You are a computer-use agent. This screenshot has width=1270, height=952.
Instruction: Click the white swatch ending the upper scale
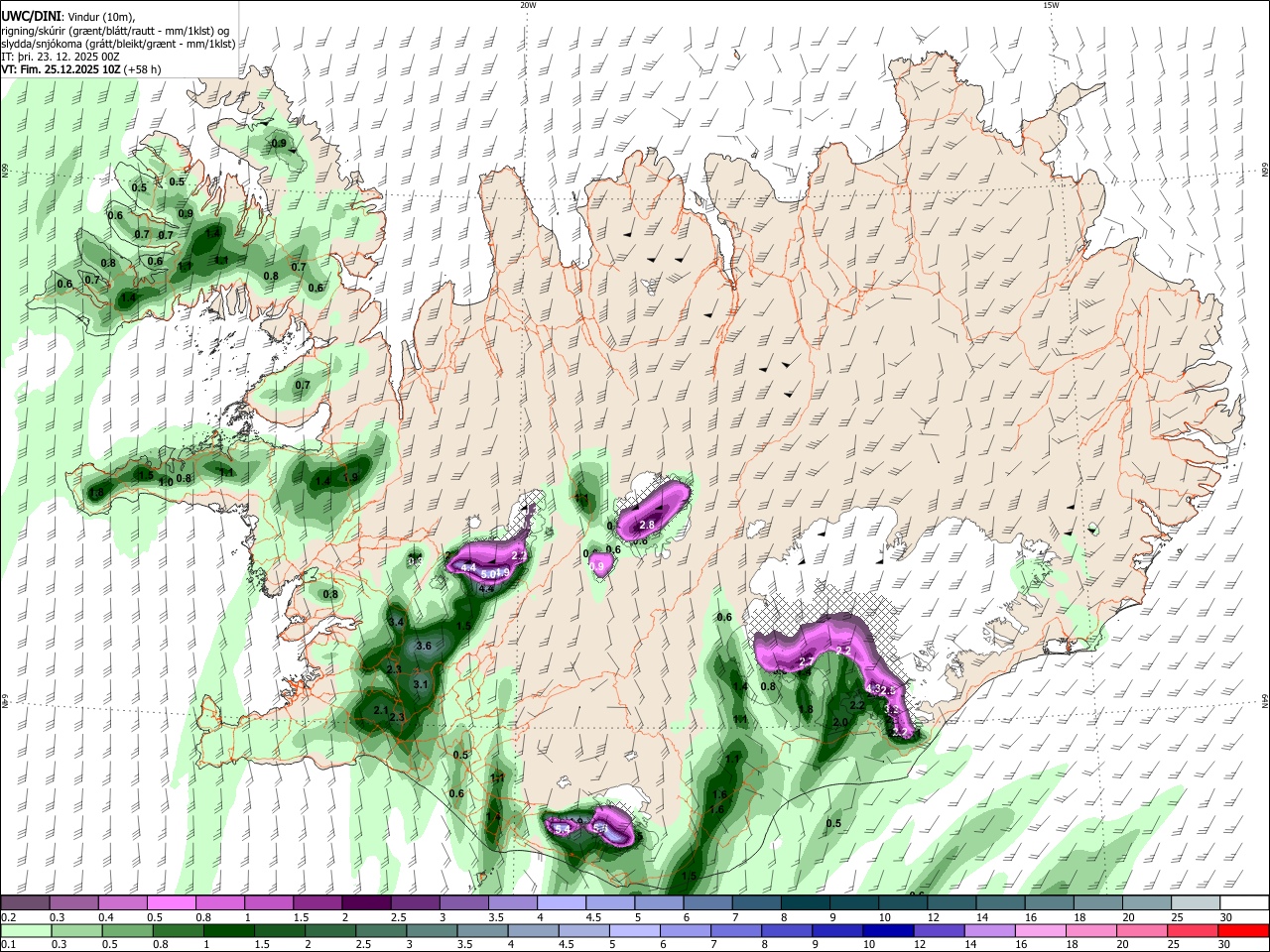click(x=1245, y=902)
